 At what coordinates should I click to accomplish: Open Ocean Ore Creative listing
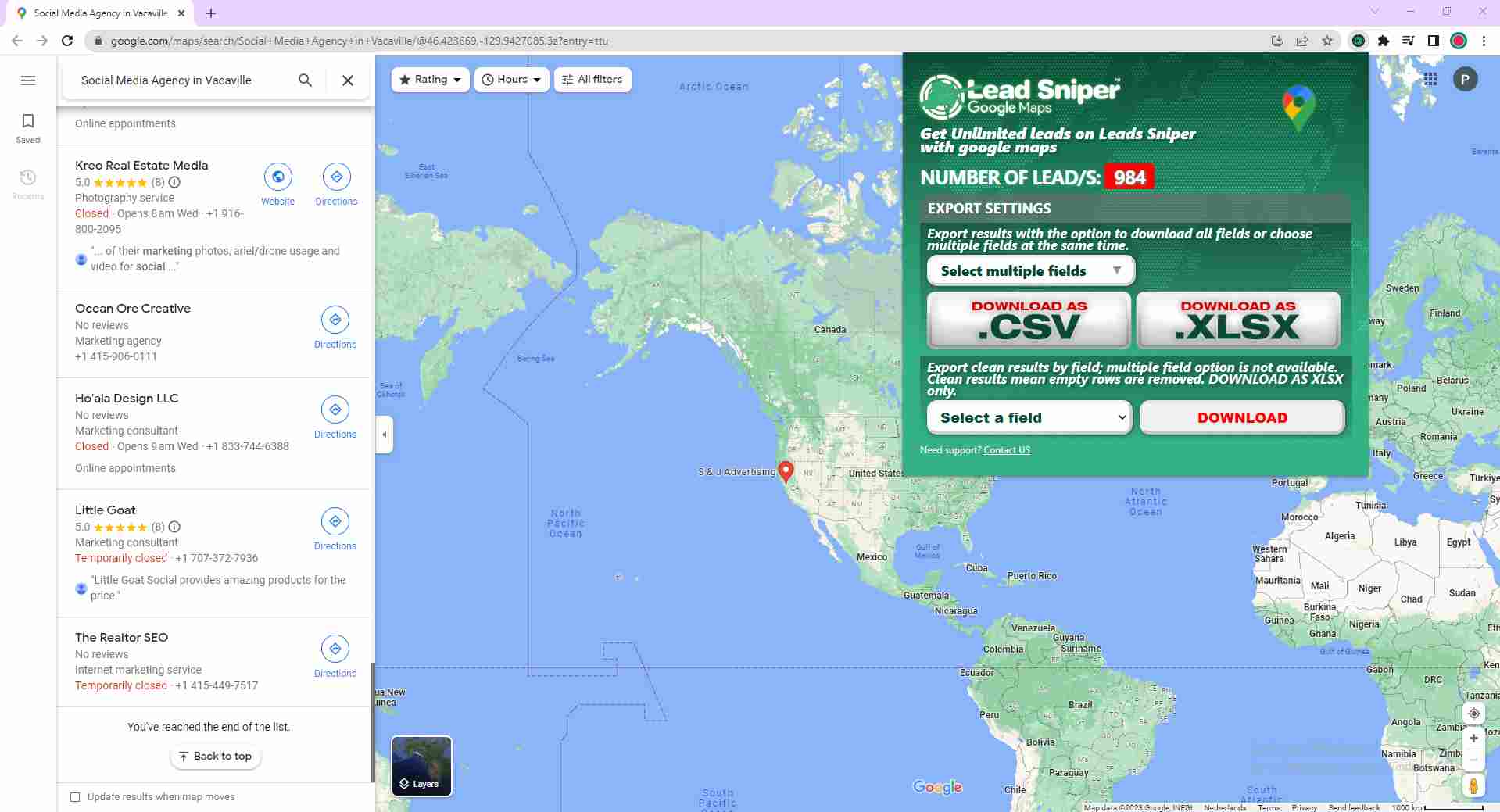(x=133, y=309)
